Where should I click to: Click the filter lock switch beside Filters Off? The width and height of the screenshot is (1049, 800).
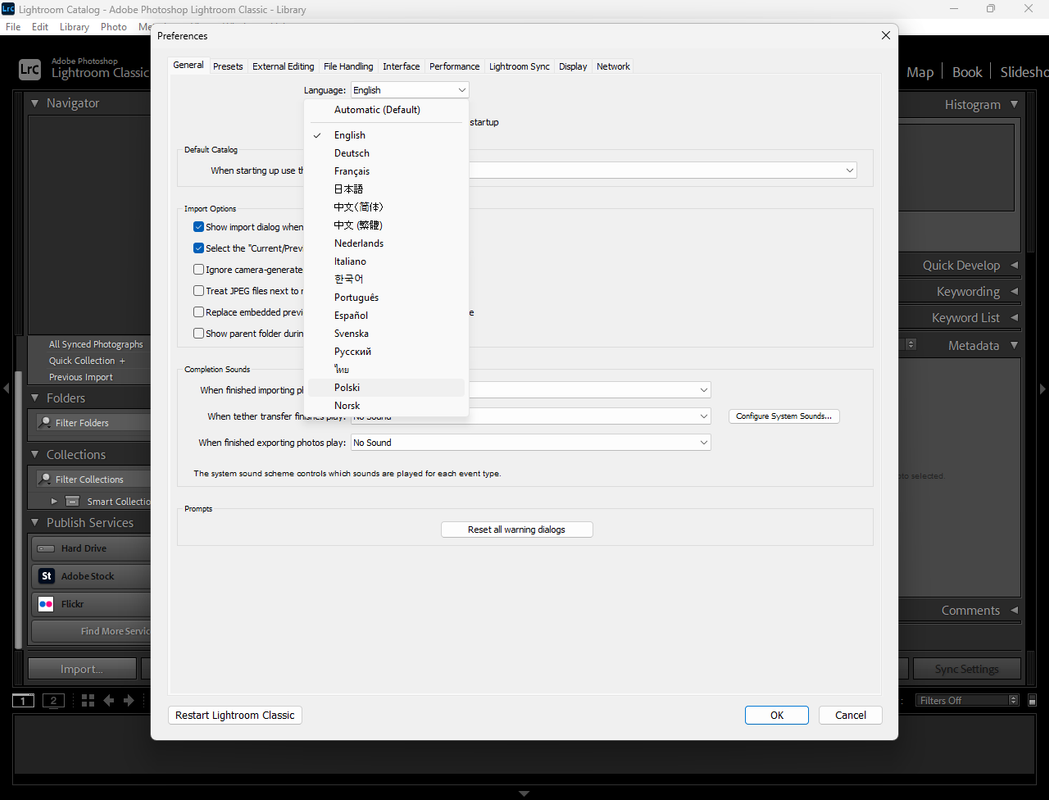click(1032, 700)
